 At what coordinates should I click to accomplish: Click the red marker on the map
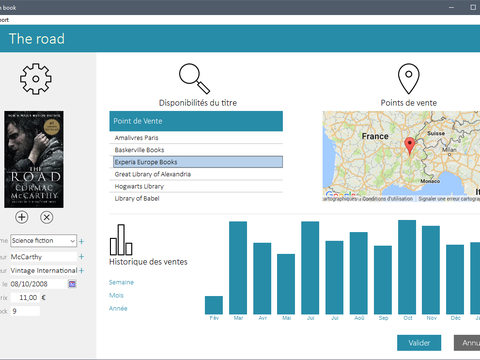coord(410,146)
